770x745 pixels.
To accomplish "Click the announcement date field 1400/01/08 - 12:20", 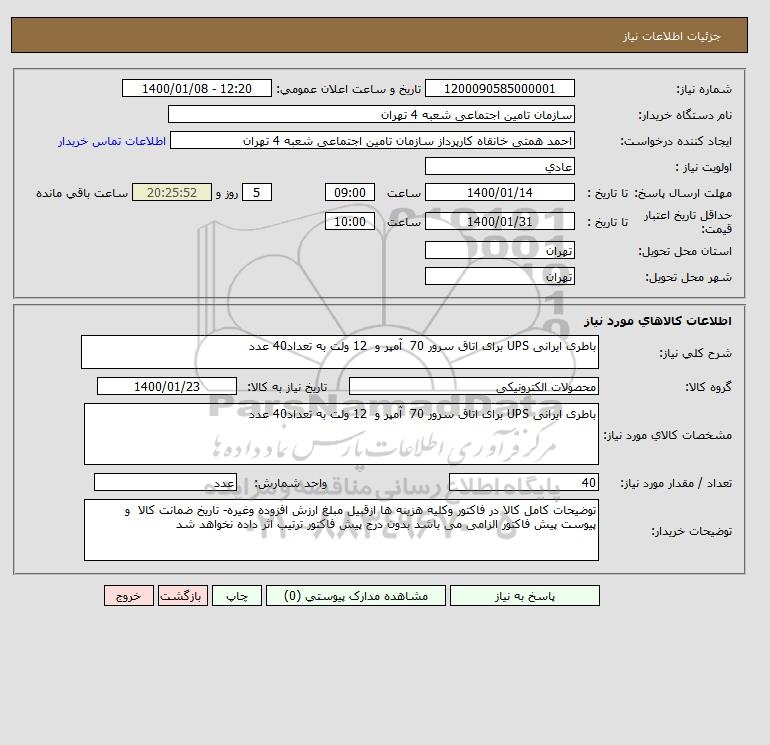I will point(196,88).
